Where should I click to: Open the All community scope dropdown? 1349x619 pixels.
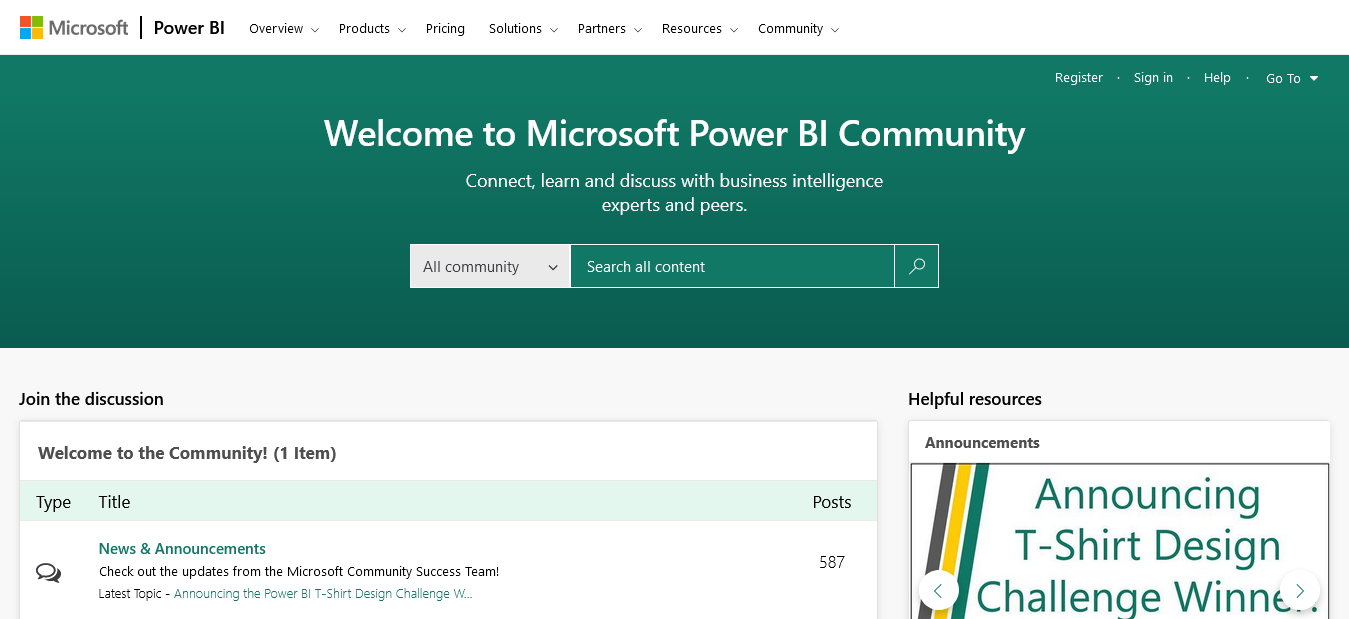490,266
